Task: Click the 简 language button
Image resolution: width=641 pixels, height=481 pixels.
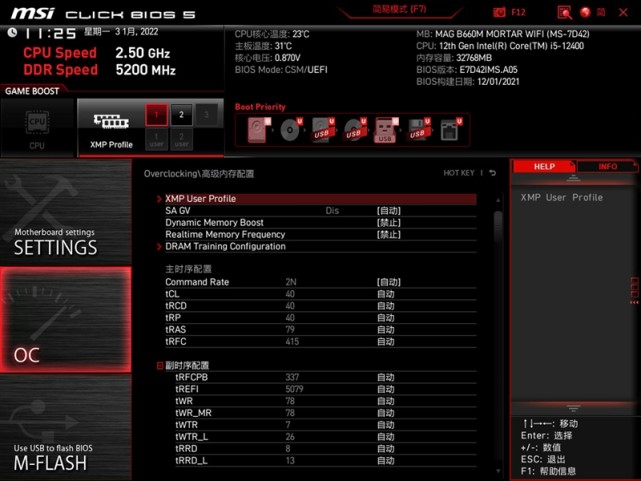Action: [x=601, y=12]
